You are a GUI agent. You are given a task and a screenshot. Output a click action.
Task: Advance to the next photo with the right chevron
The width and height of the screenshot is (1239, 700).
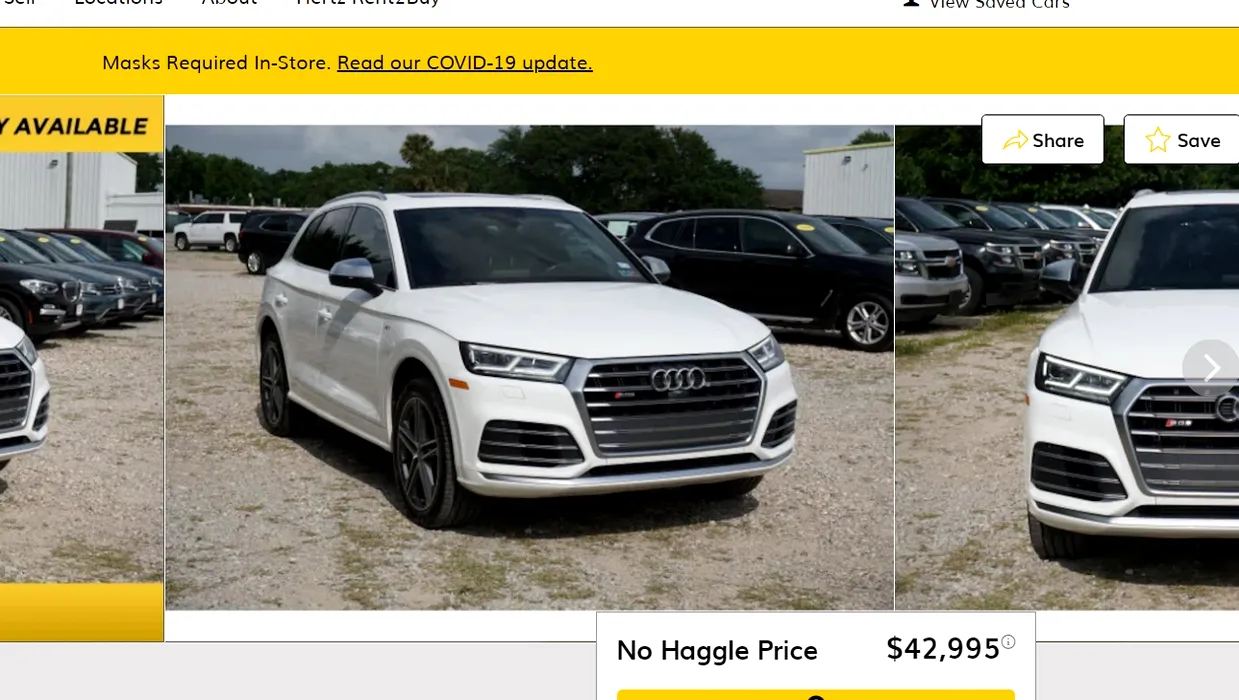pos(1211,368)
